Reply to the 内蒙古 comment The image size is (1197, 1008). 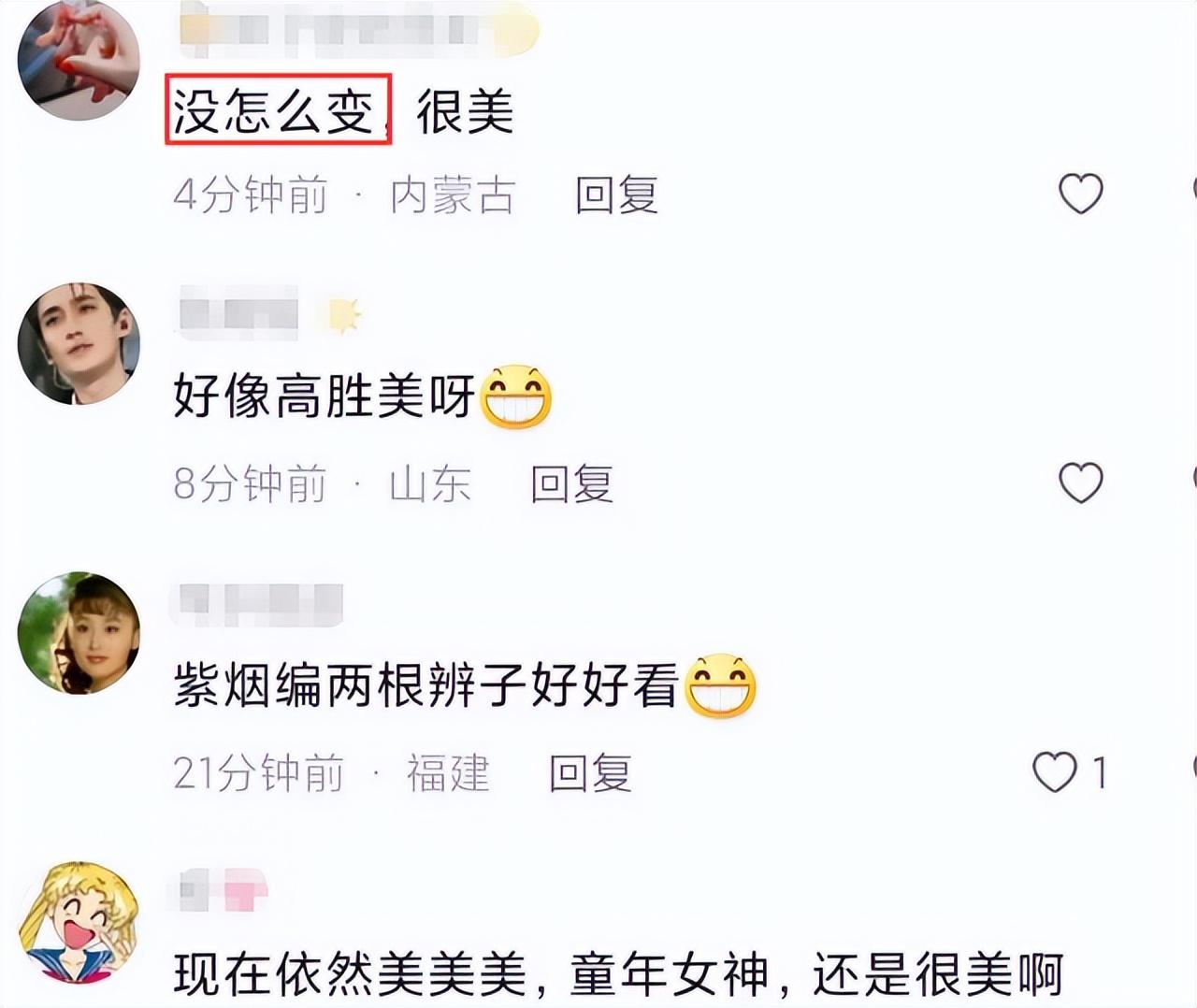(x=616, y=194)
